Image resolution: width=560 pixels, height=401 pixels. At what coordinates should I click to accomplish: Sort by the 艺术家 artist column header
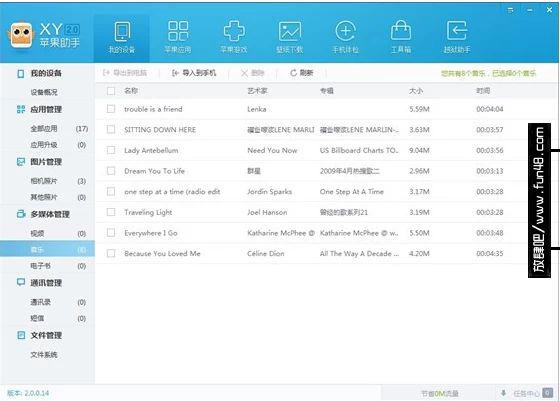(257, 91)
